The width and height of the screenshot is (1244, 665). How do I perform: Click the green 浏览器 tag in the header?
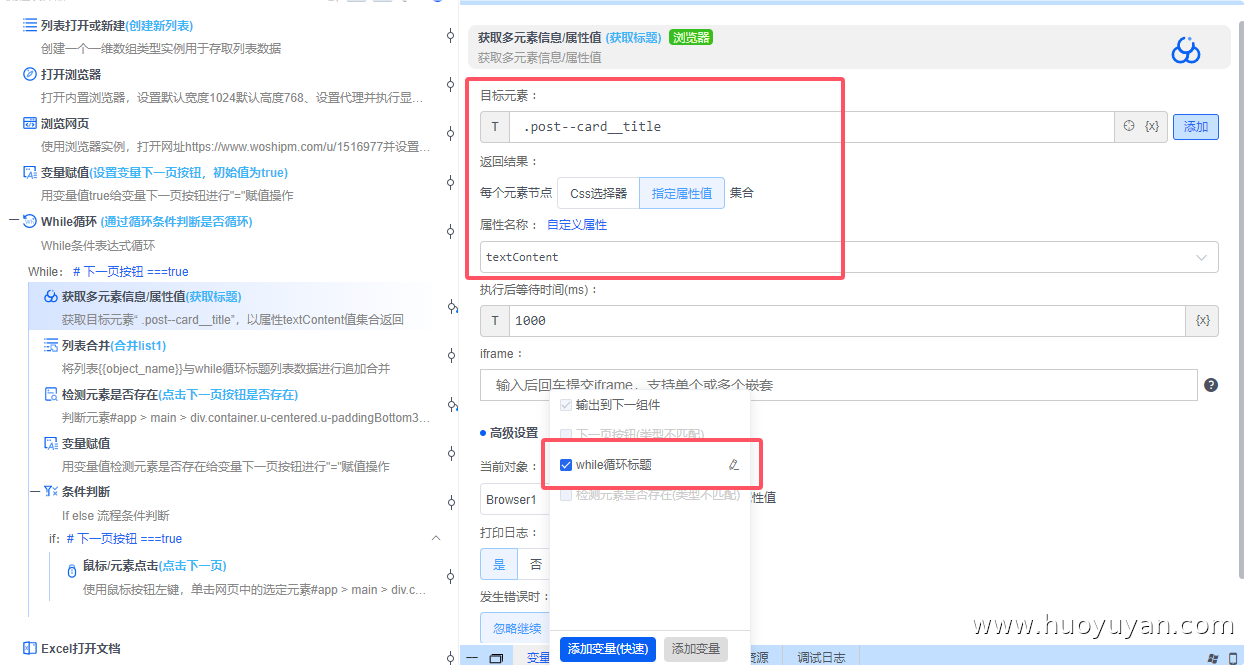[691, 37]
